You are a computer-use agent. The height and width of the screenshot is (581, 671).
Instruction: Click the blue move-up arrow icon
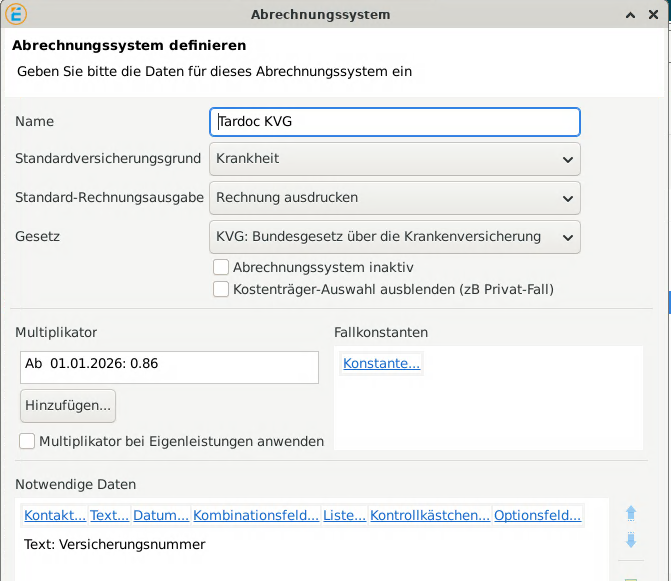(x=631, y=513)
